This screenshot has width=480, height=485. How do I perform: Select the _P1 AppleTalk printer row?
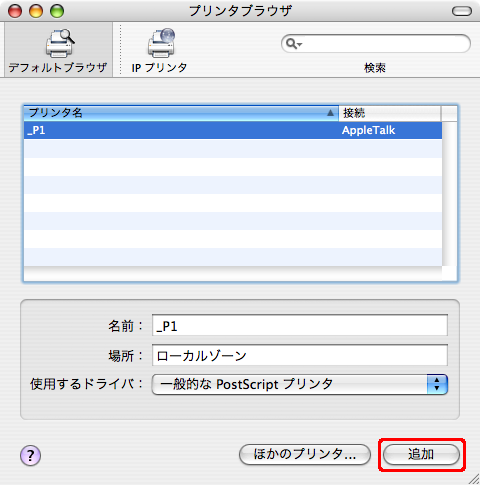(233, 130)
